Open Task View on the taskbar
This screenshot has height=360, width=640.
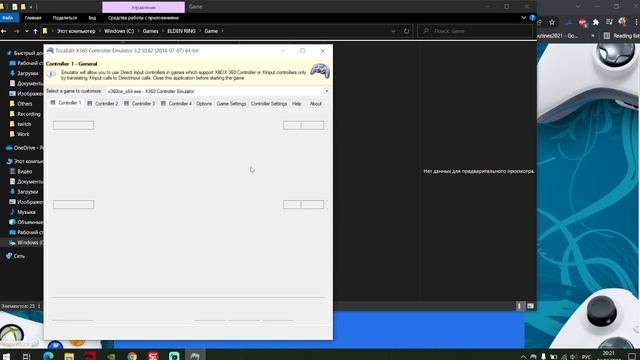(26, 356)
